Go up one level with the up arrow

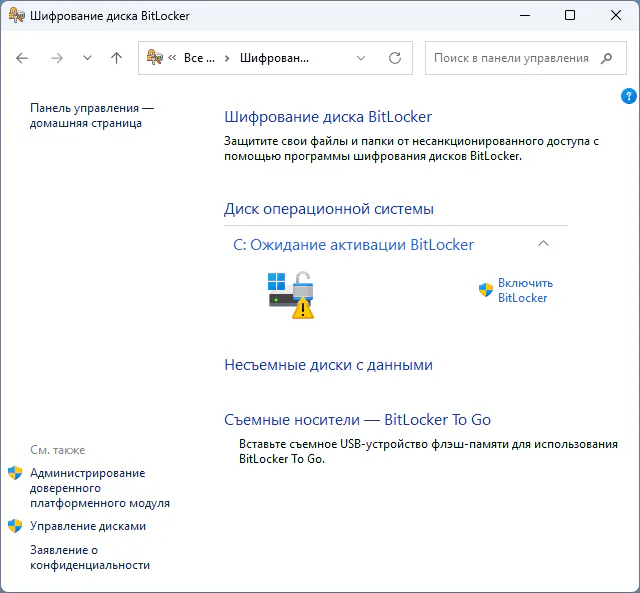click(x=117, y=58)
